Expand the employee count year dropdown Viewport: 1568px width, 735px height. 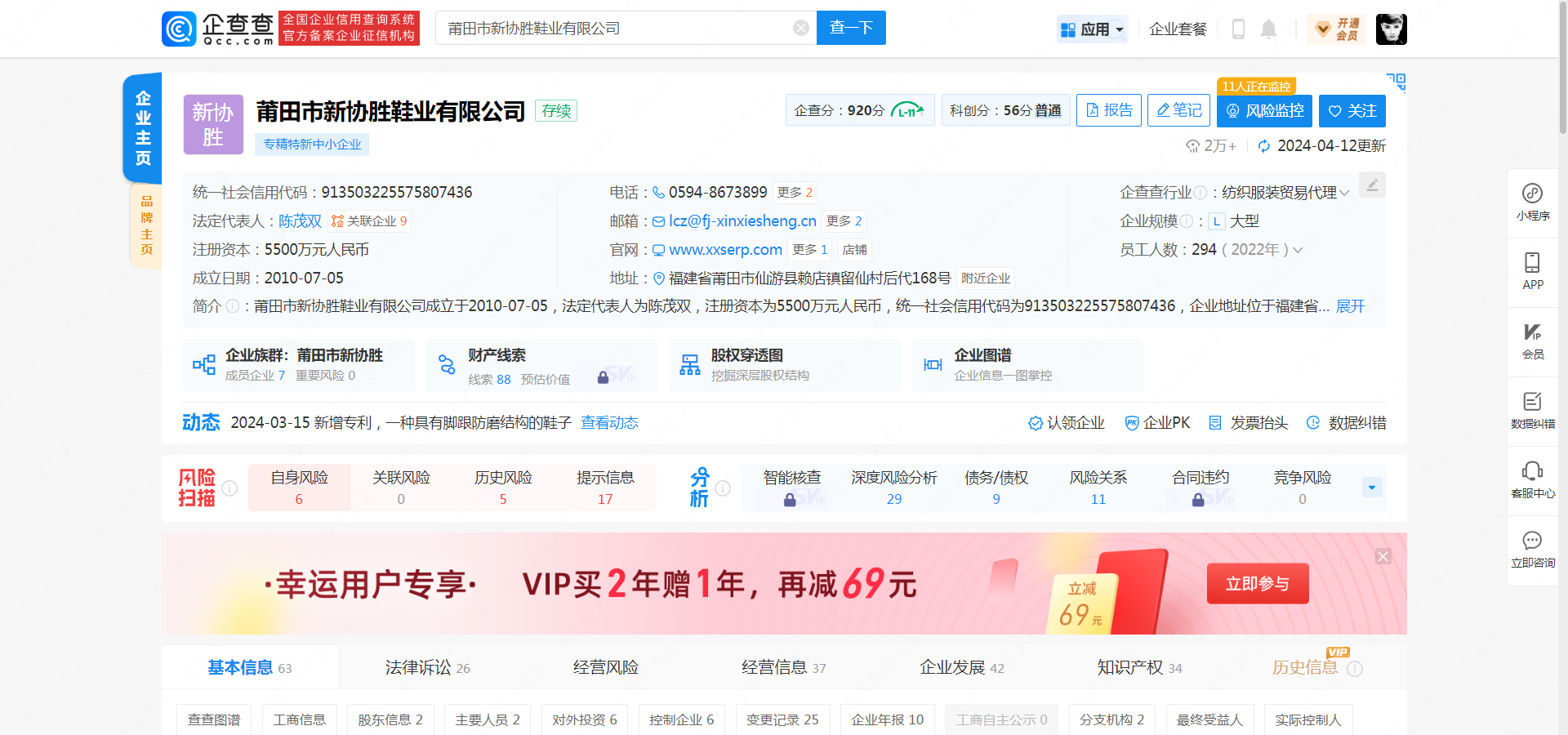[x=1298, y=250]
